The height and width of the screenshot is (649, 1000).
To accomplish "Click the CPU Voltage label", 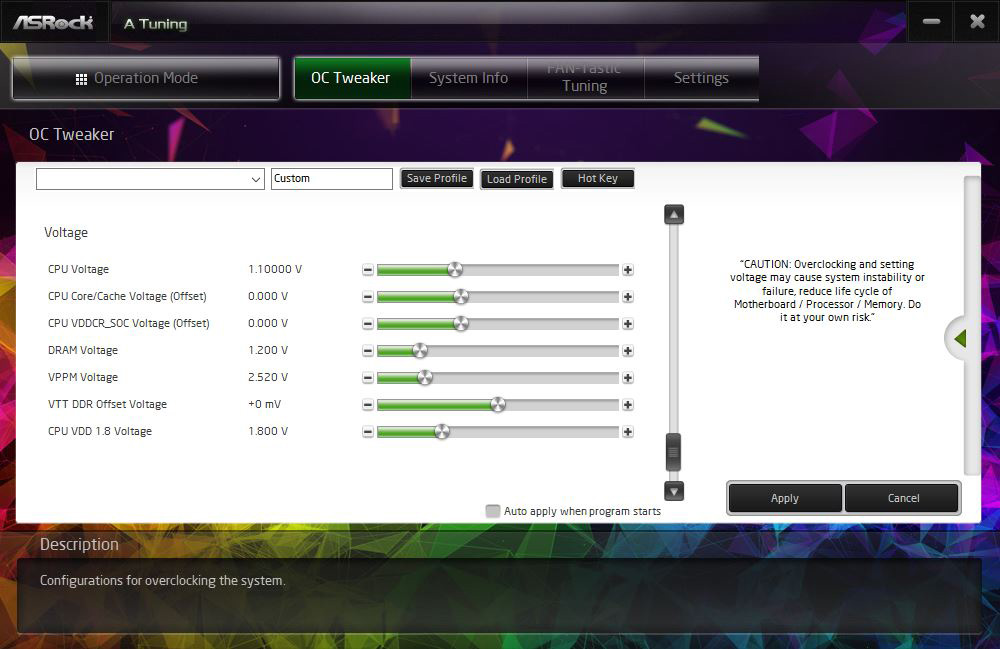I will (78, 269).
